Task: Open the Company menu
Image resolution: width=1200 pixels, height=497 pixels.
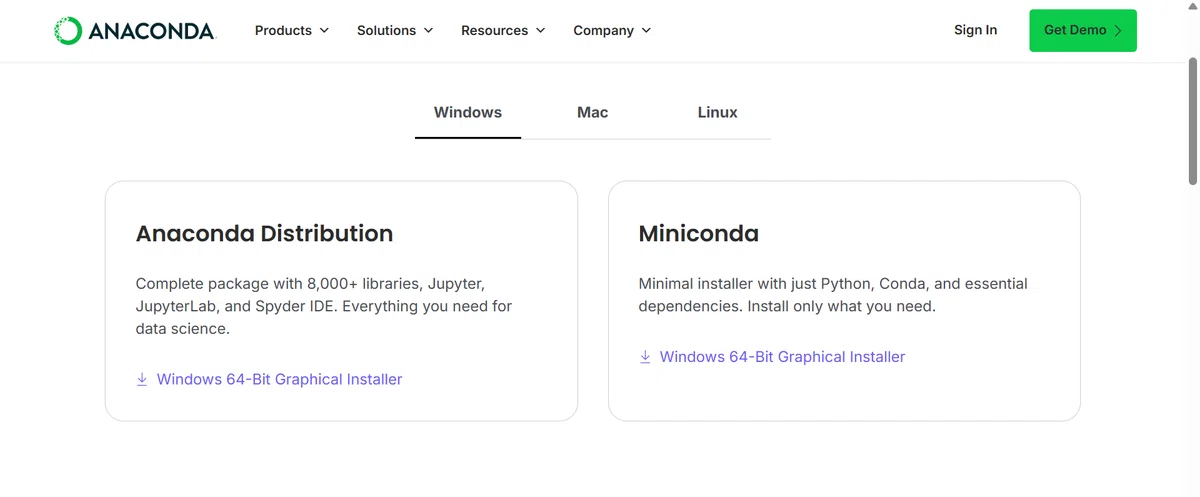Action: [x=612, y=30]
